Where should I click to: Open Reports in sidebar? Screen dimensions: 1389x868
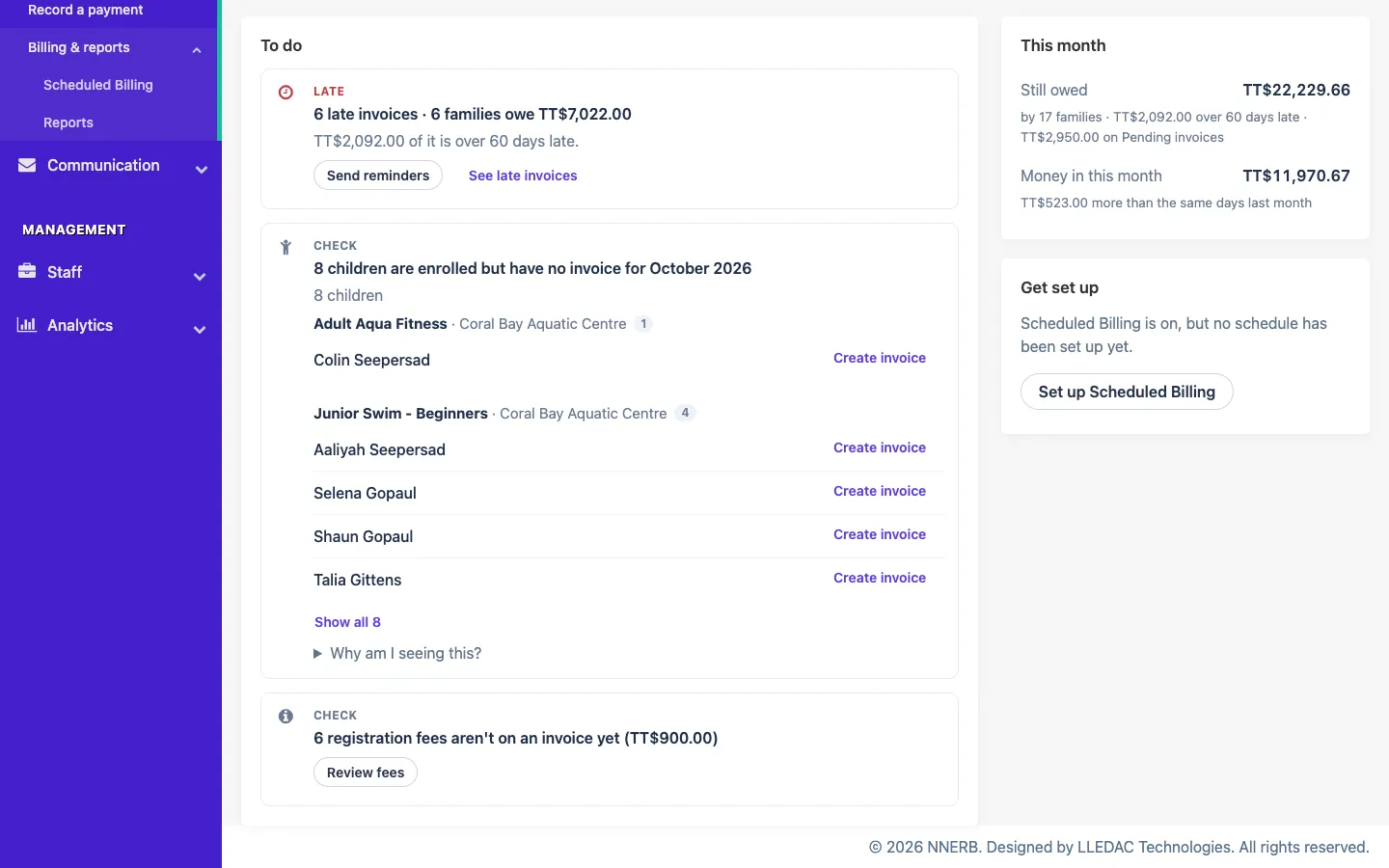68,122
